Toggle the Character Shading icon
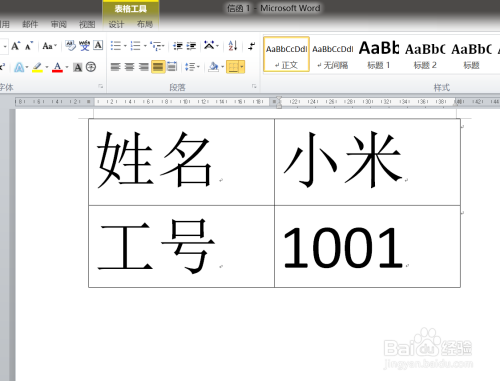500x381 pixels. pos(78,67)
